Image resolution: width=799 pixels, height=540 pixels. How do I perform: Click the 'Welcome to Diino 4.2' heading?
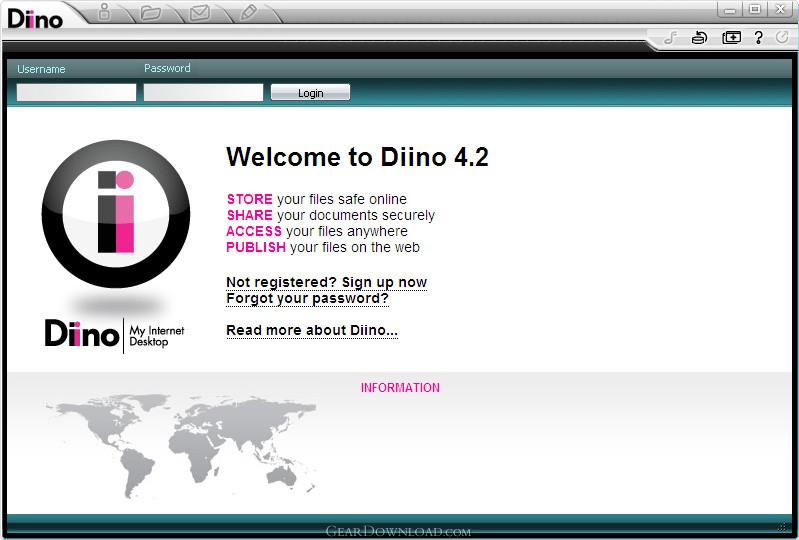coord(357,156)
